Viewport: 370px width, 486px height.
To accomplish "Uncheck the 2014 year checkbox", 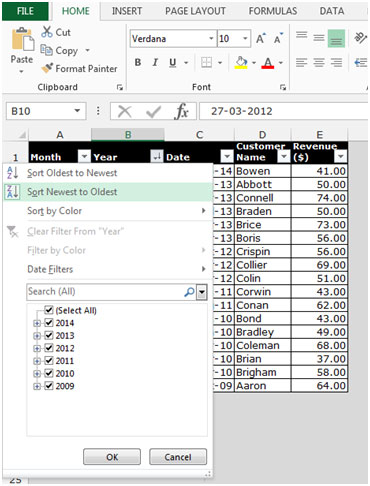I will [49, 322].
